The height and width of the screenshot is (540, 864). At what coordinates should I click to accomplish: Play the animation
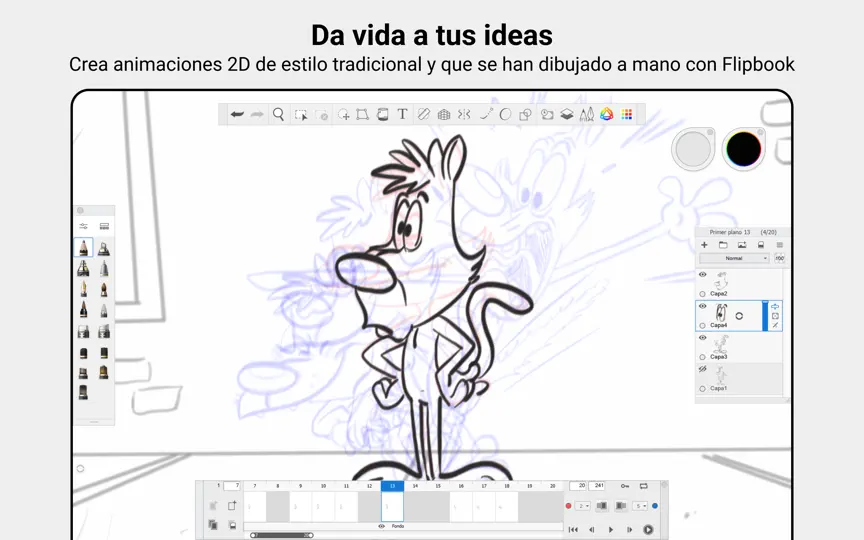point(611,530)
